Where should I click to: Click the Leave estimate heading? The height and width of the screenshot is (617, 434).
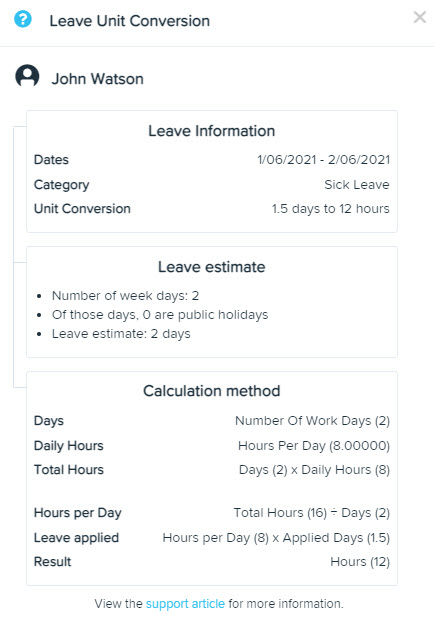pos(212,267)
